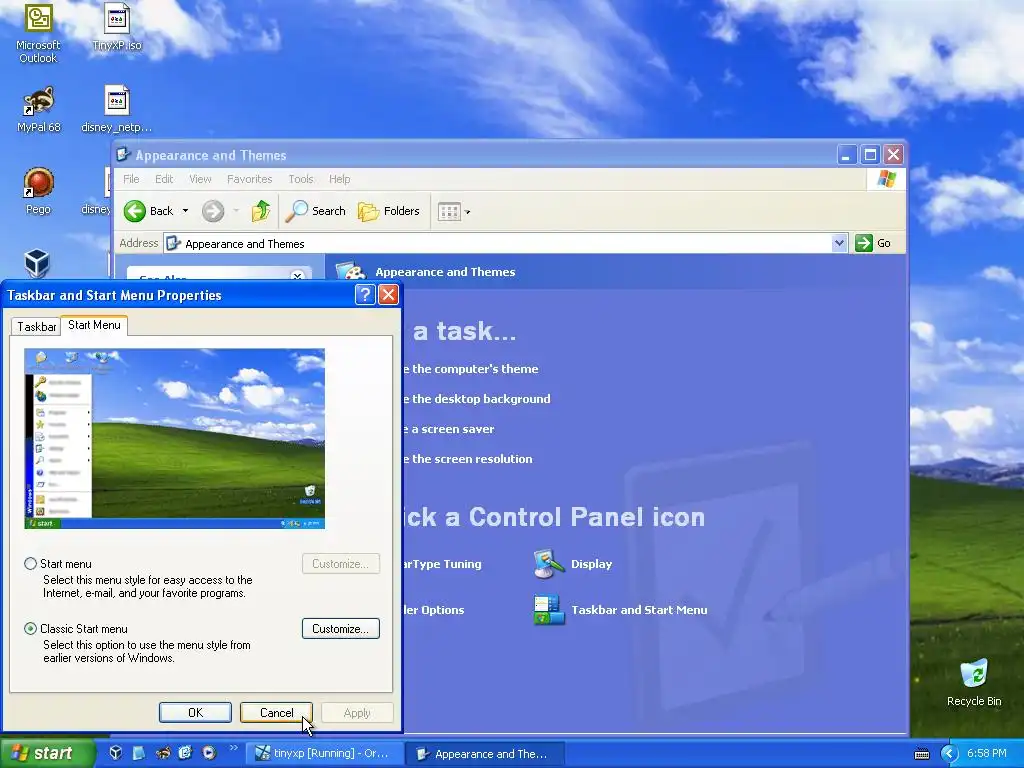1024x768 pixels.
Task: Click the green Back arrow icon
Action: coord(135,211)
